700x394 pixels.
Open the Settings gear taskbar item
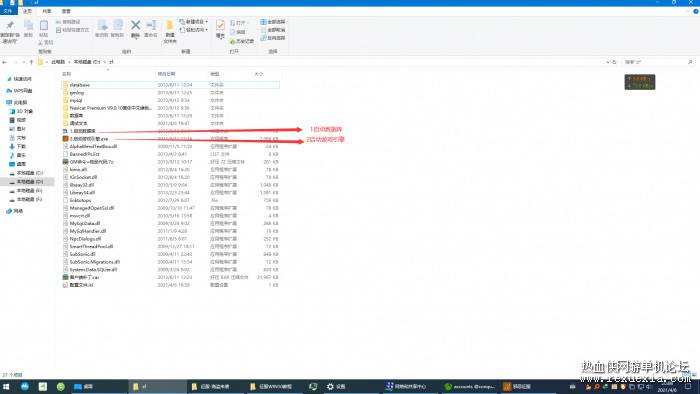pyautogui.click(x=330, y=386)
